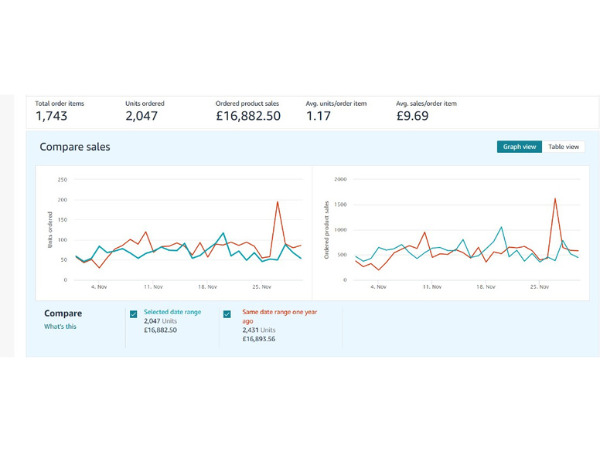Click the orange peak in Units ordered chart
The height and width of the screenshot is (452, 600).
tap(277, 202)
